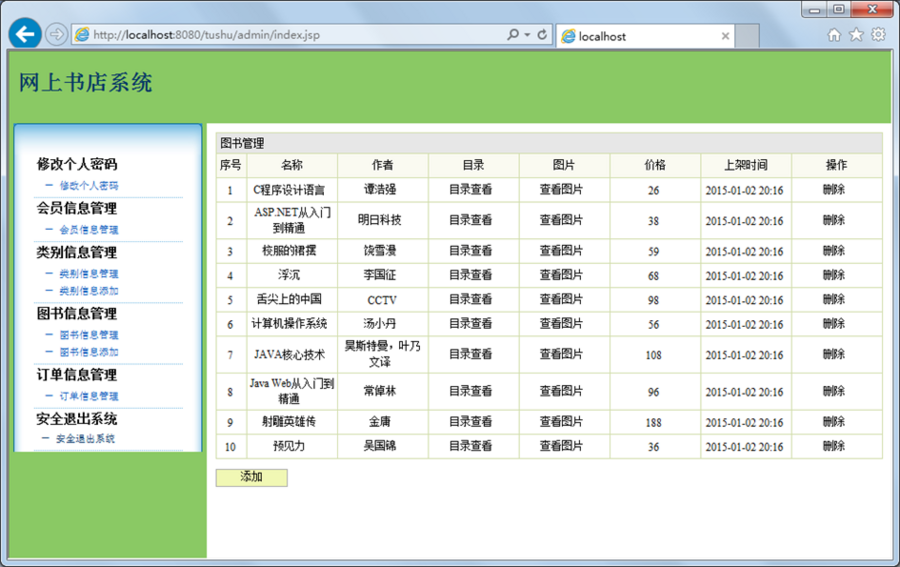
Task: Select the localhost tab
Action: coord(645,36)
